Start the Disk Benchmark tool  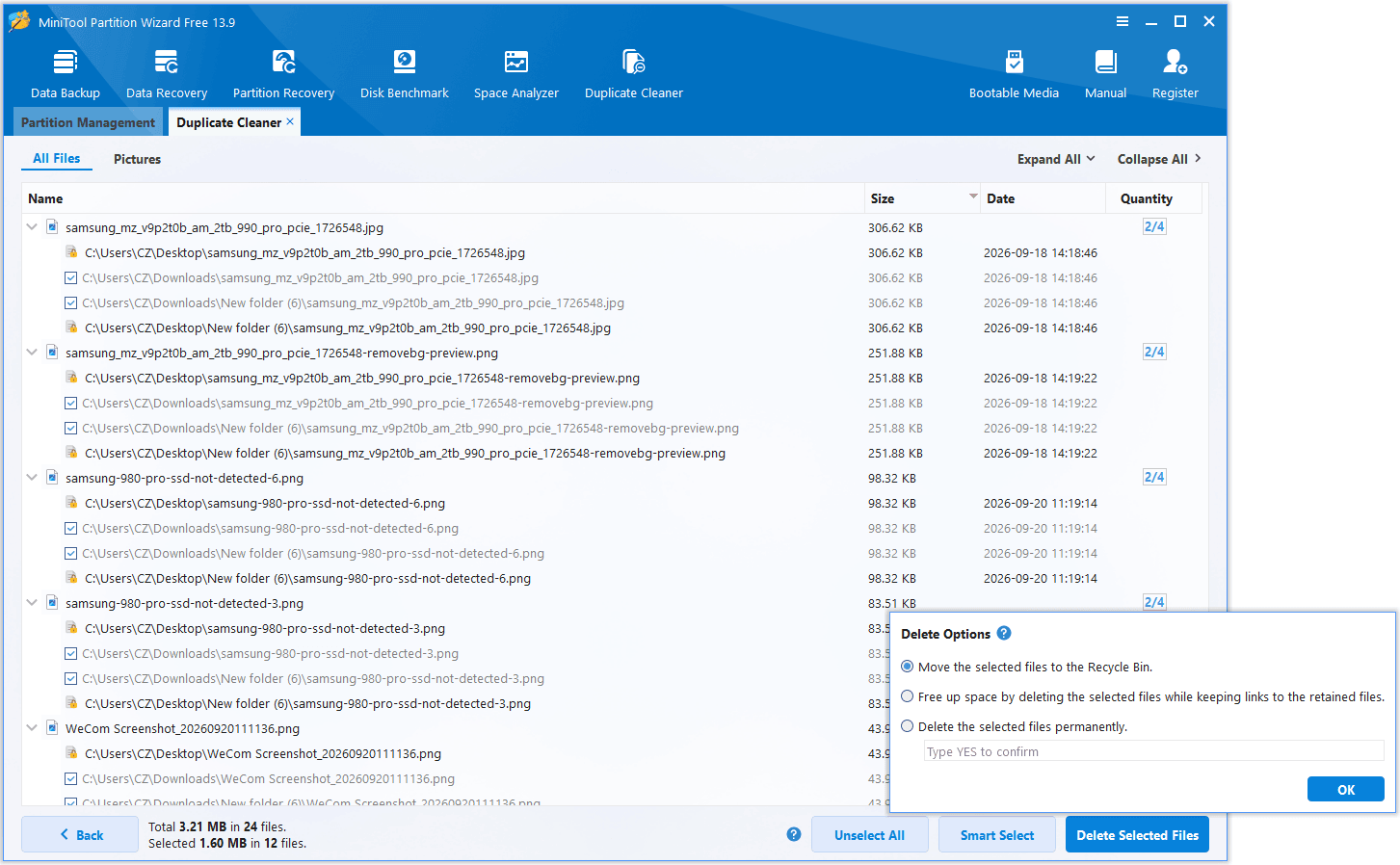coord(405,74)
